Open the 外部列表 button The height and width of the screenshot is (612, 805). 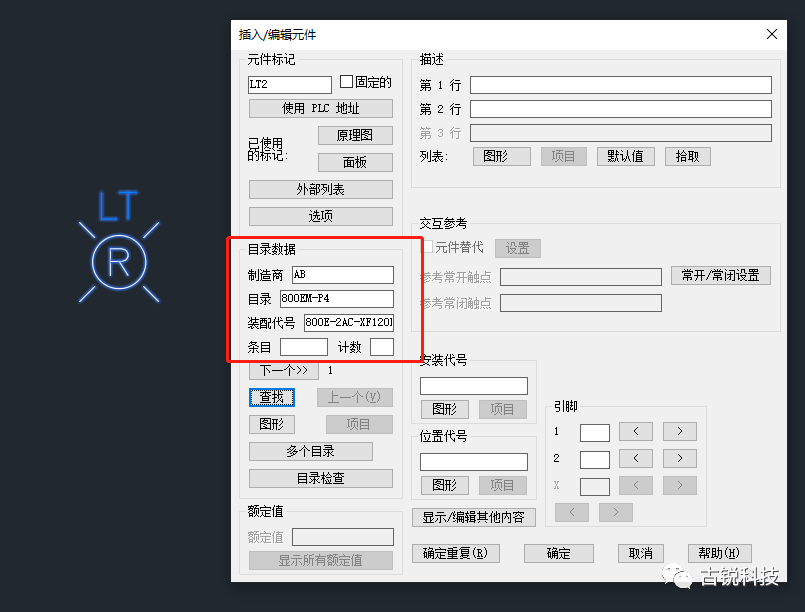click(x=320, y=189)
